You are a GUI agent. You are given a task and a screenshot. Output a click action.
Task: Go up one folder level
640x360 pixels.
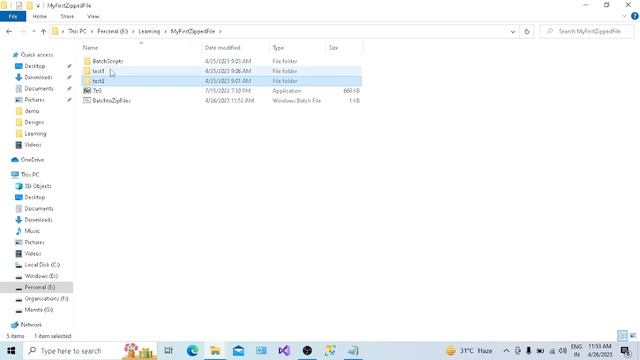coord(43,31)
